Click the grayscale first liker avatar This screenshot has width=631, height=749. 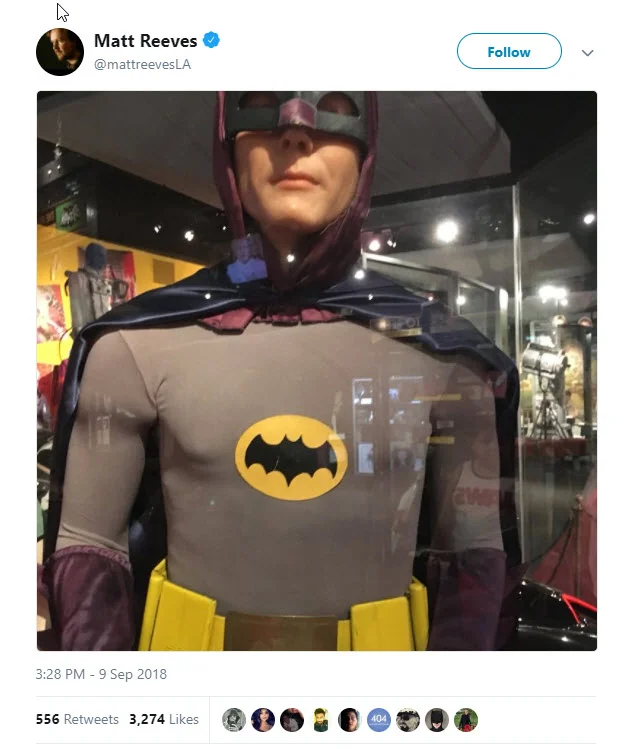pos(234,719)
